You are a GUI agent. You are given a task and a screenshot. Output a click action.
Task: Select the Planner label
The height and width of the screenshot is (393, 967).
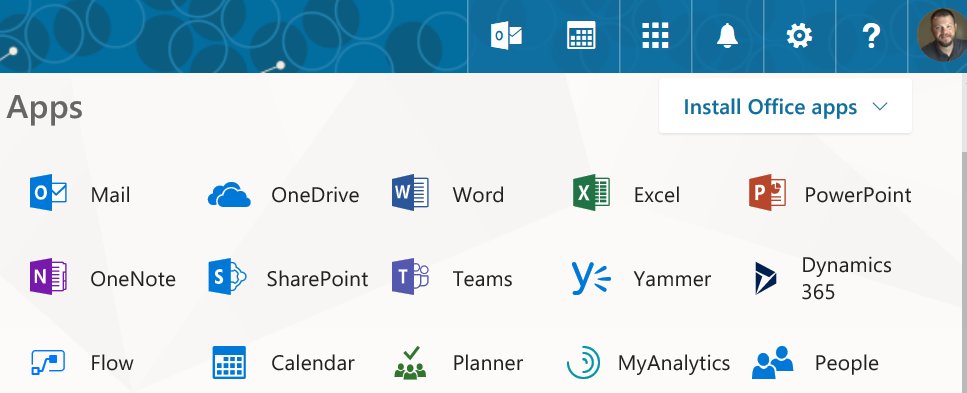click(488, 363)
